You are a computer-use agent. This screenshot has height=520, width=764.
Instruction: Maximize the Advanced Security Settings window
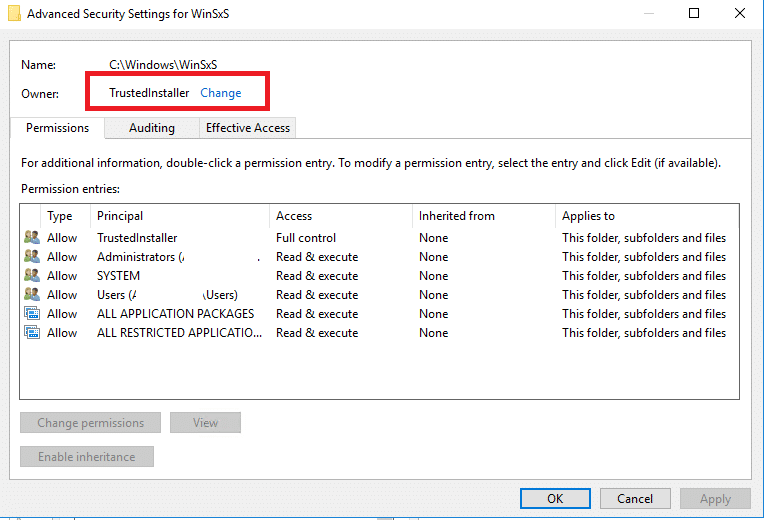[x=694, y=13]
